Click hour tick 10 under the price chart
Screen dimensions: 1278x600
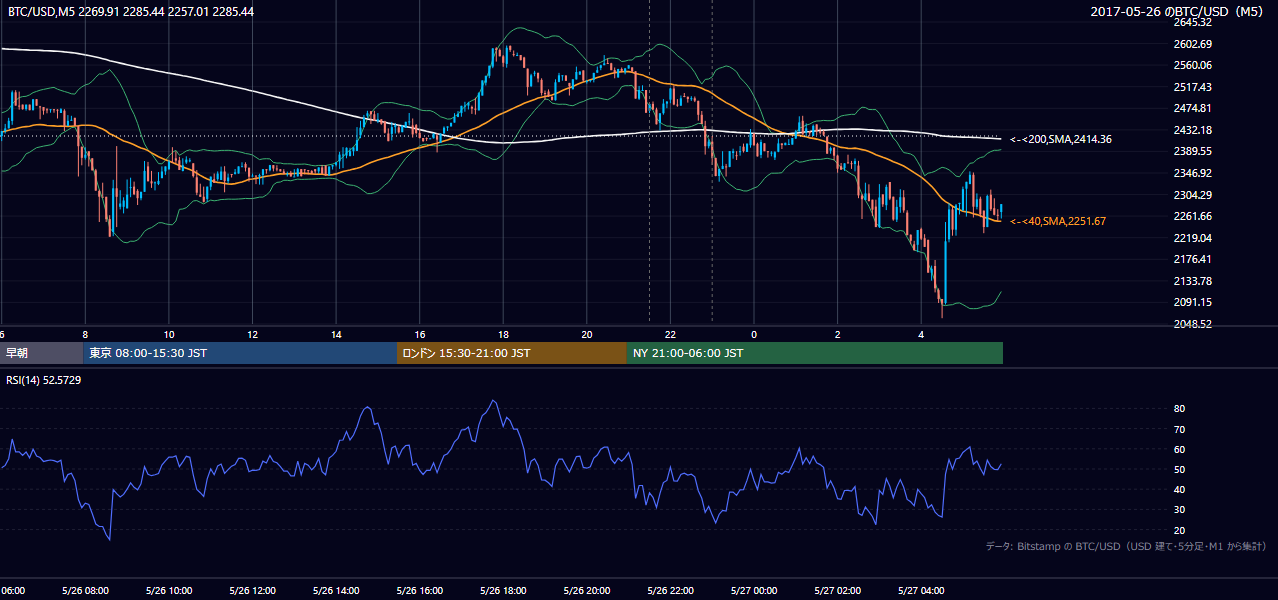tap(169, 334)
